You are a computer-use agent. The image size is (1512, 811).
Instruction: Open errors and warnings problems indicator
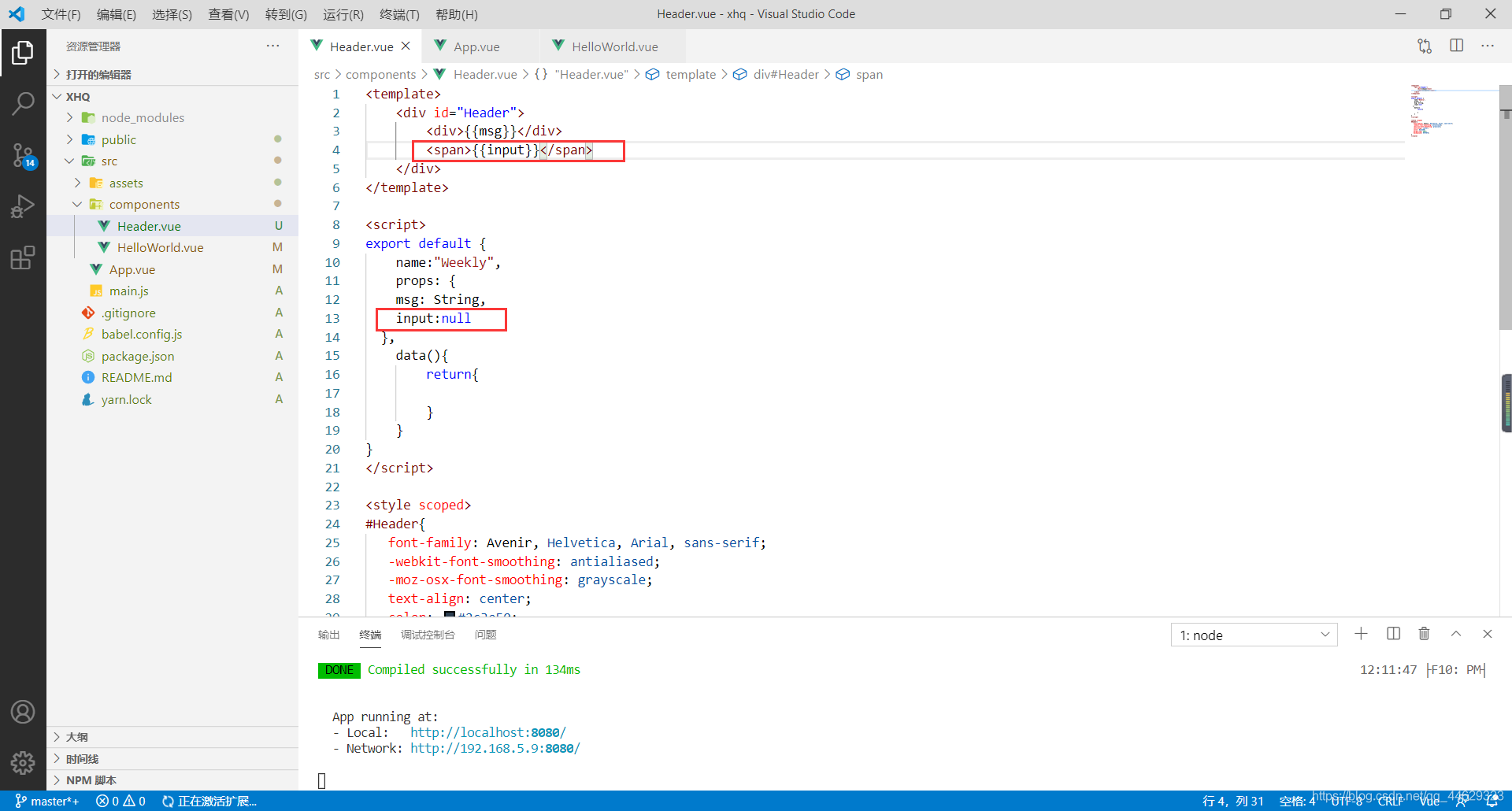120,801
